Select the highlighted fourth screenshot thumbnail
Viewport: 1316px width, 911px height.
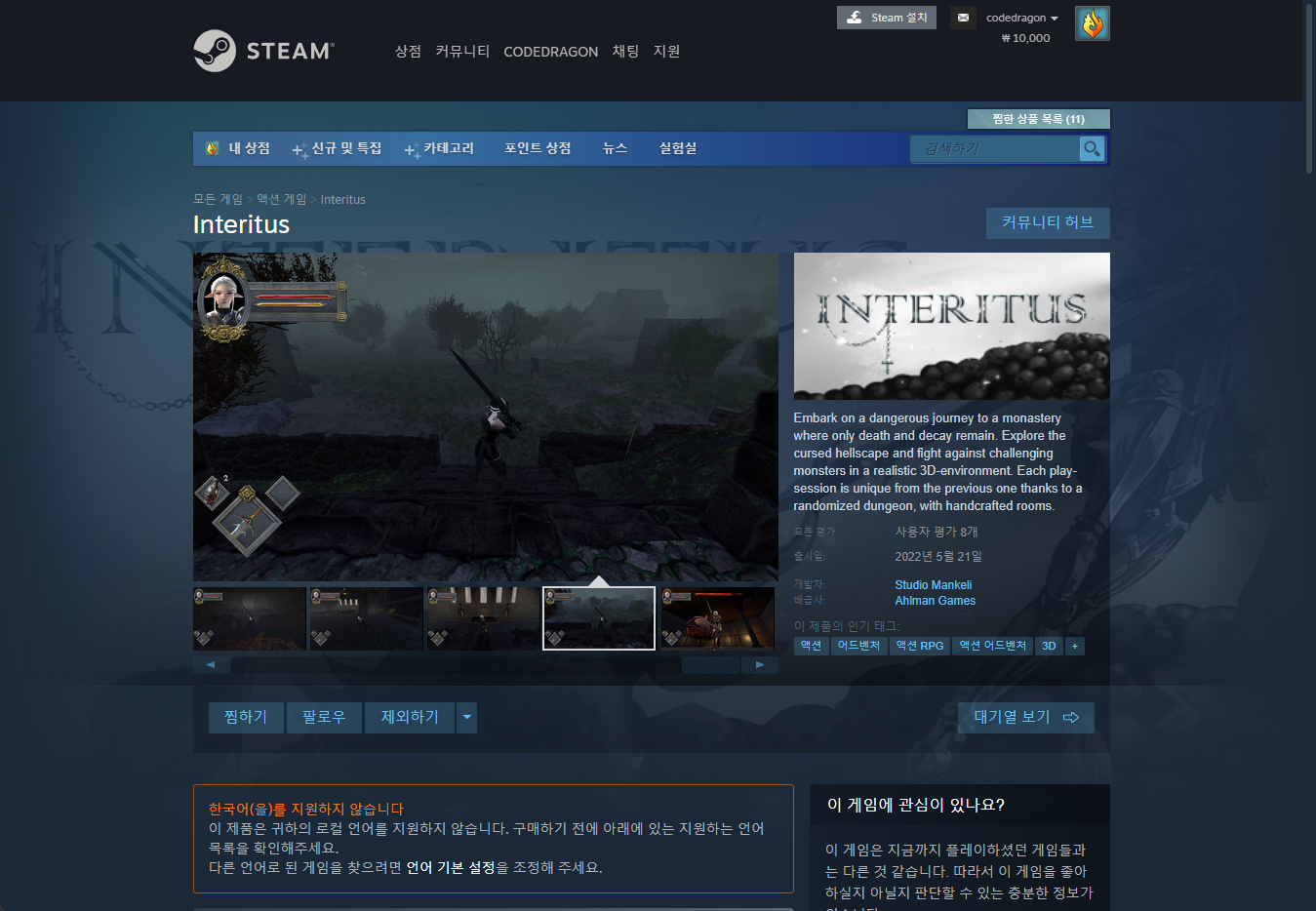tap(599, 618)
